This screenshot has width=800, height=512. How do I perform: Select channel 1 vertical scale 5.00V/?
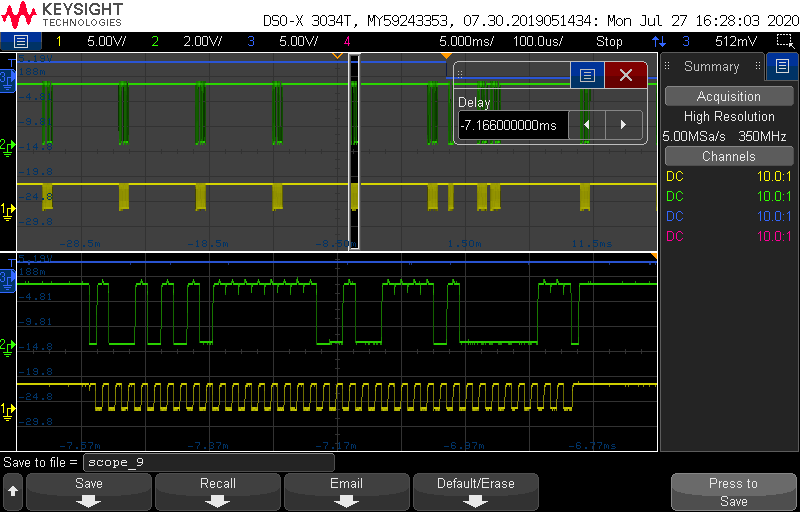click(106, 41)
